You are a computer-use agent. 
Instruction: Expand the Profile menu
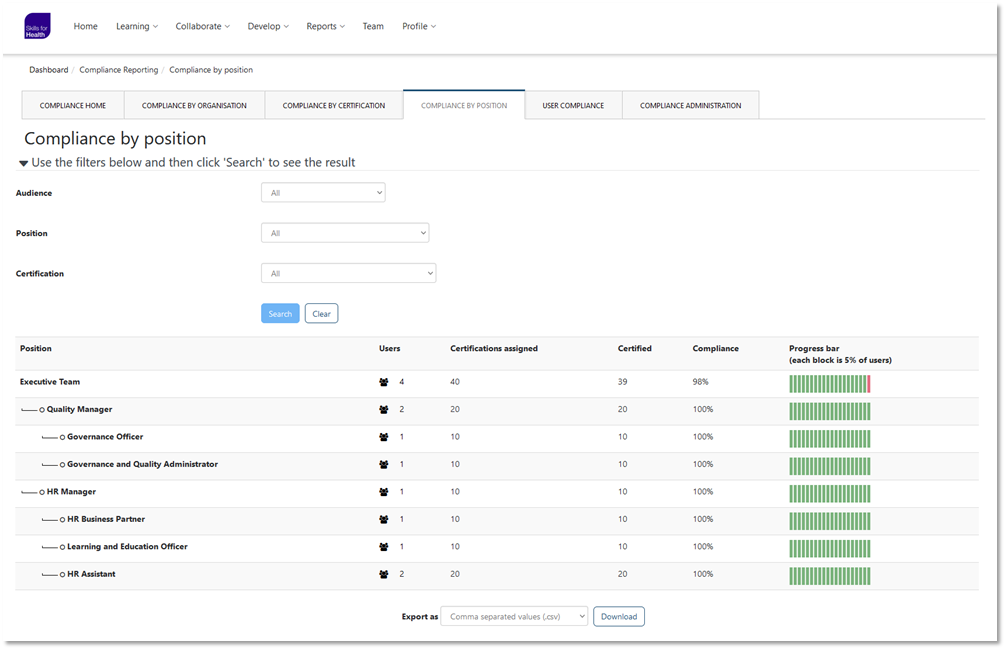[419, 26]
